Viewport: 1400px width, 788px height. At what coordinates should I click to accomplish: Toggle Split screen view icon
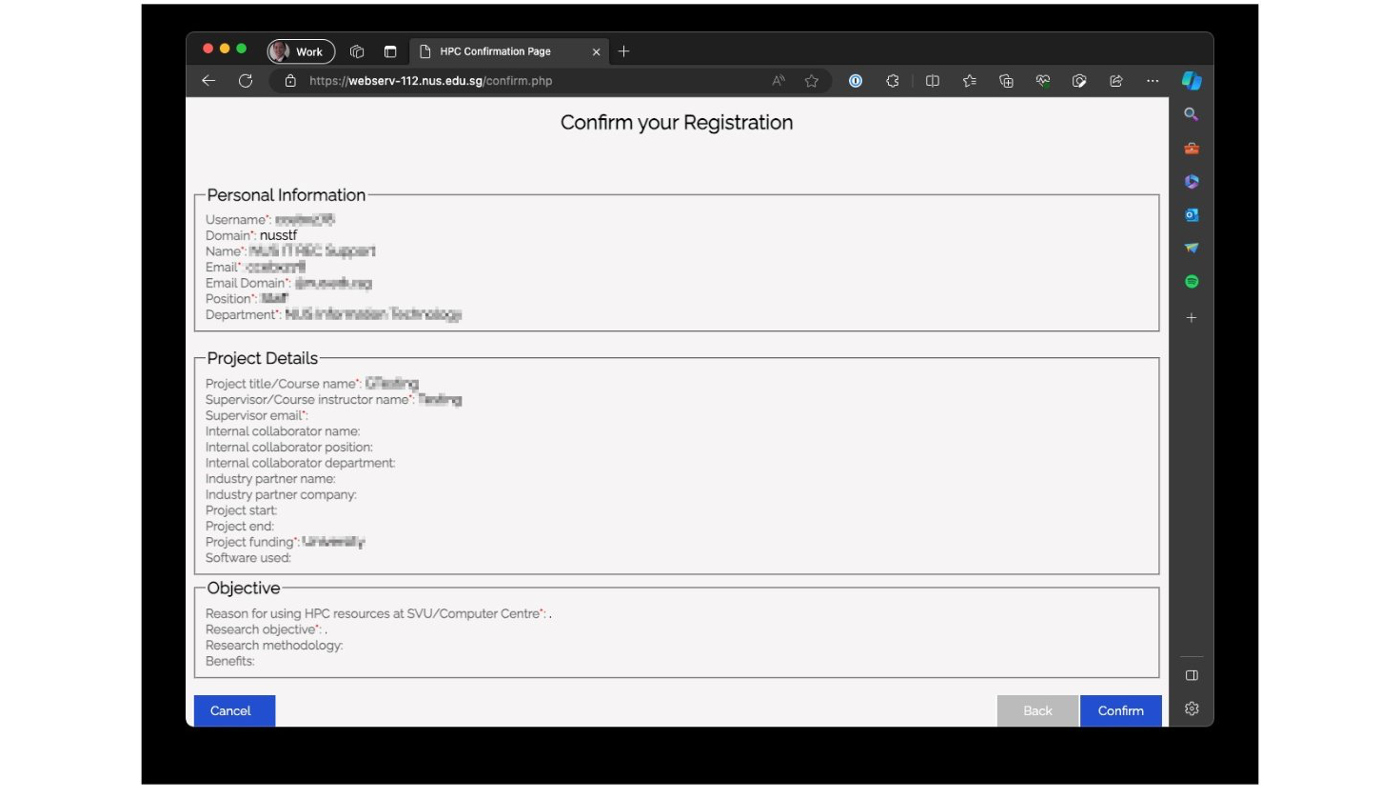tap(932, 81)
